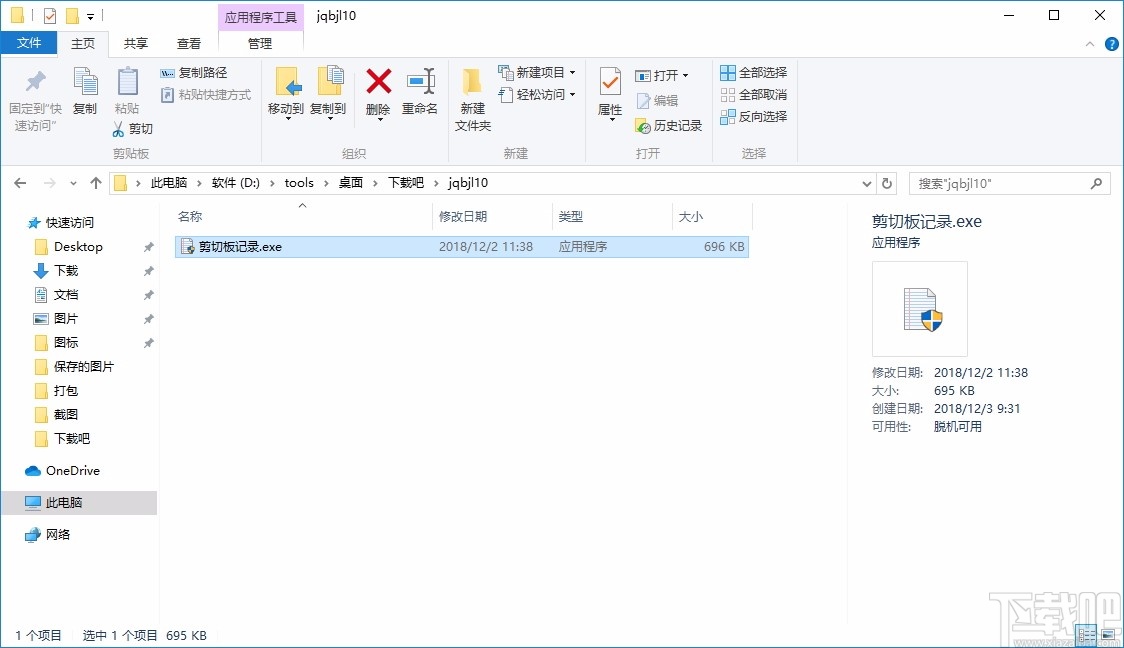Click the 重命名 (Rename) icon
The image size is (1124, 648).
coord(421,90)
